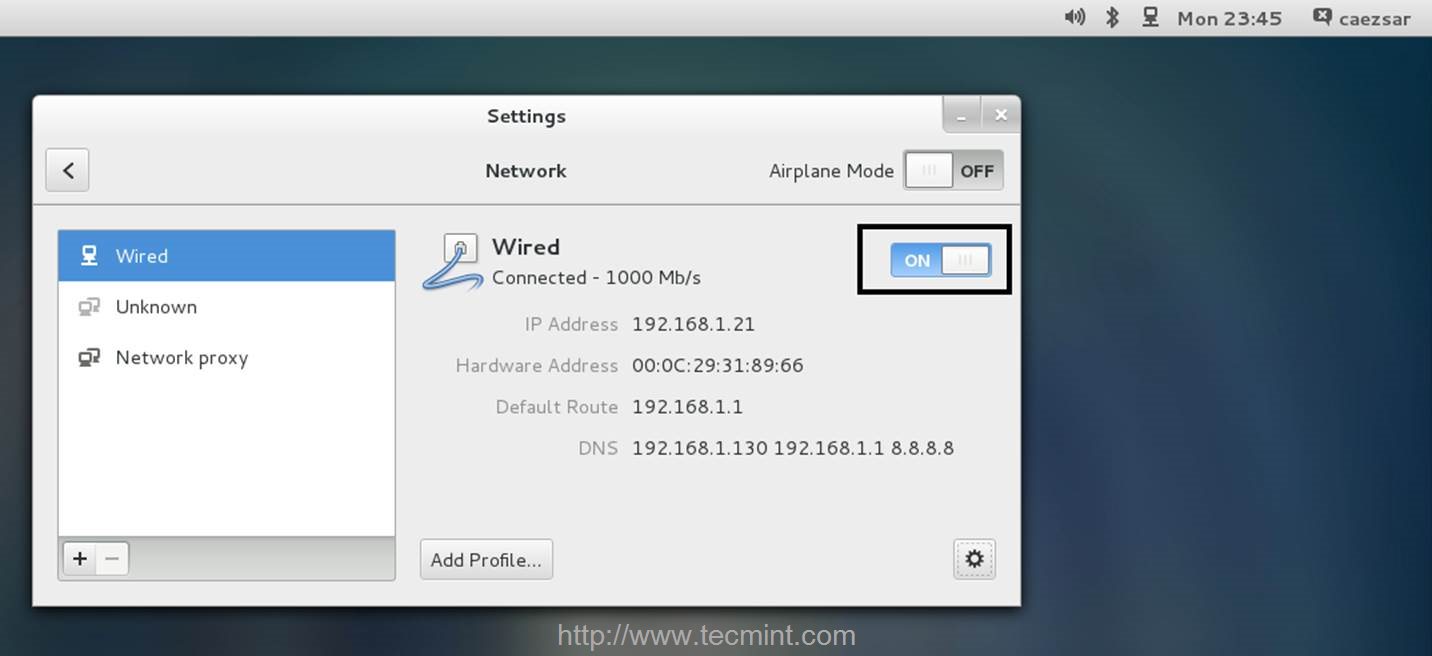1432x656 pixels.
Task: Minimize the Settings window
Action: 962,116
